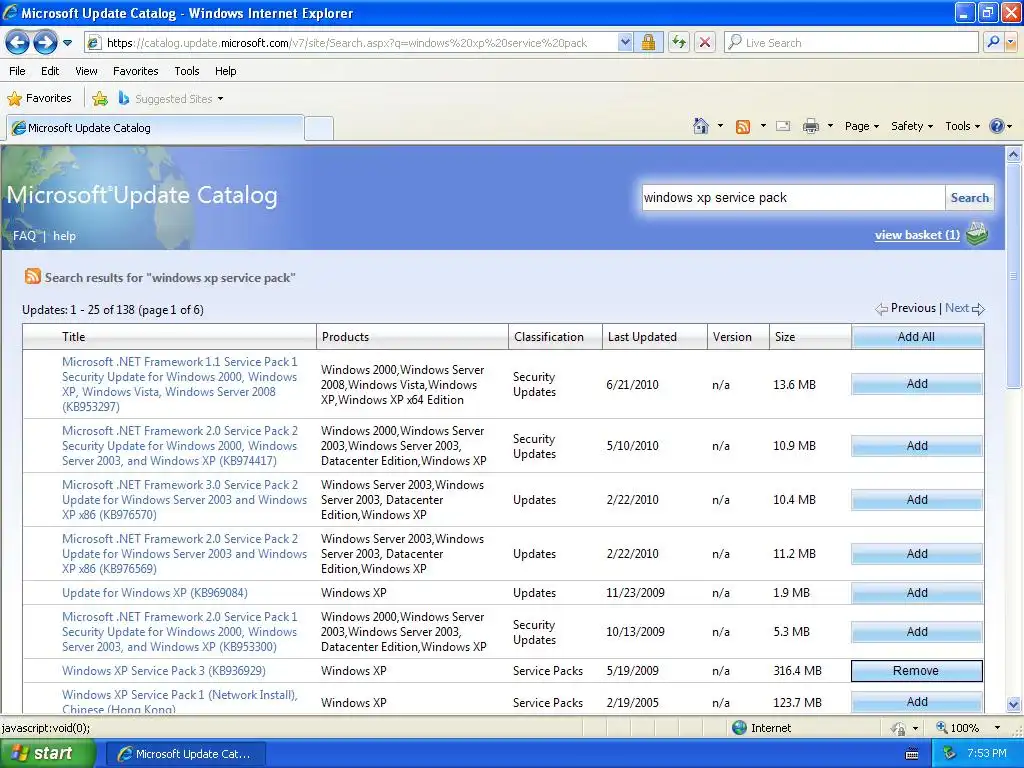Add the KB953297 update to basket
The image size is (1024, 768).
[x=917, y=384]
